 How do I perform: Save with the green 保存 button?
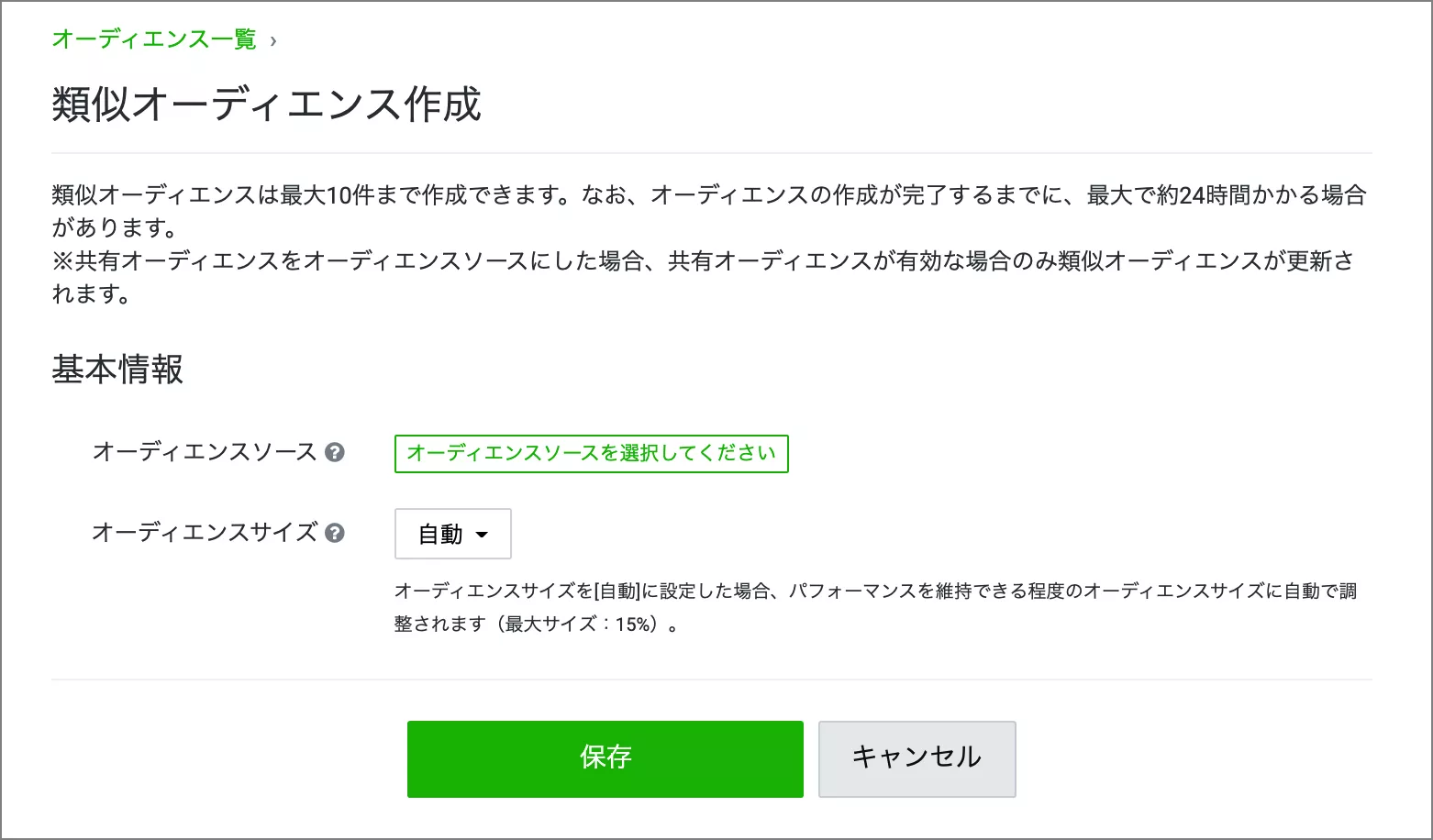click(605, 758)
